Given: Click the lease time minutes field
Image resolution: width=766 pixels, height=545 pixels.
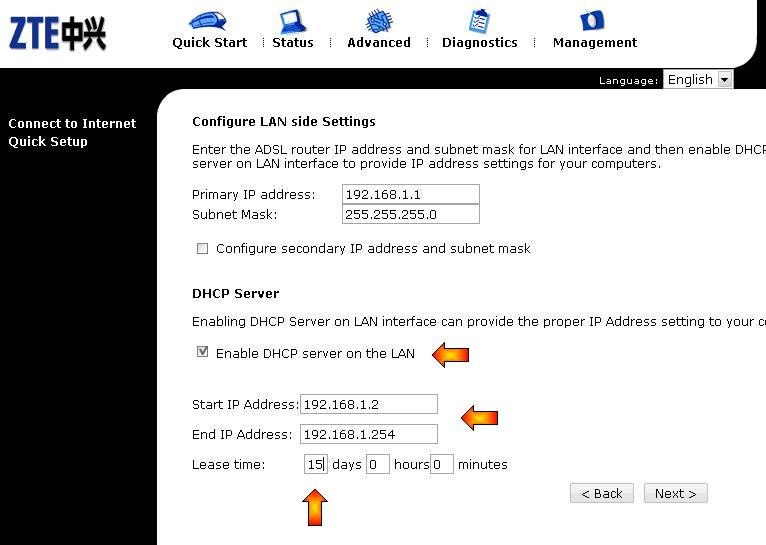Looking at the screenshot, I should [x=442, y=464].
